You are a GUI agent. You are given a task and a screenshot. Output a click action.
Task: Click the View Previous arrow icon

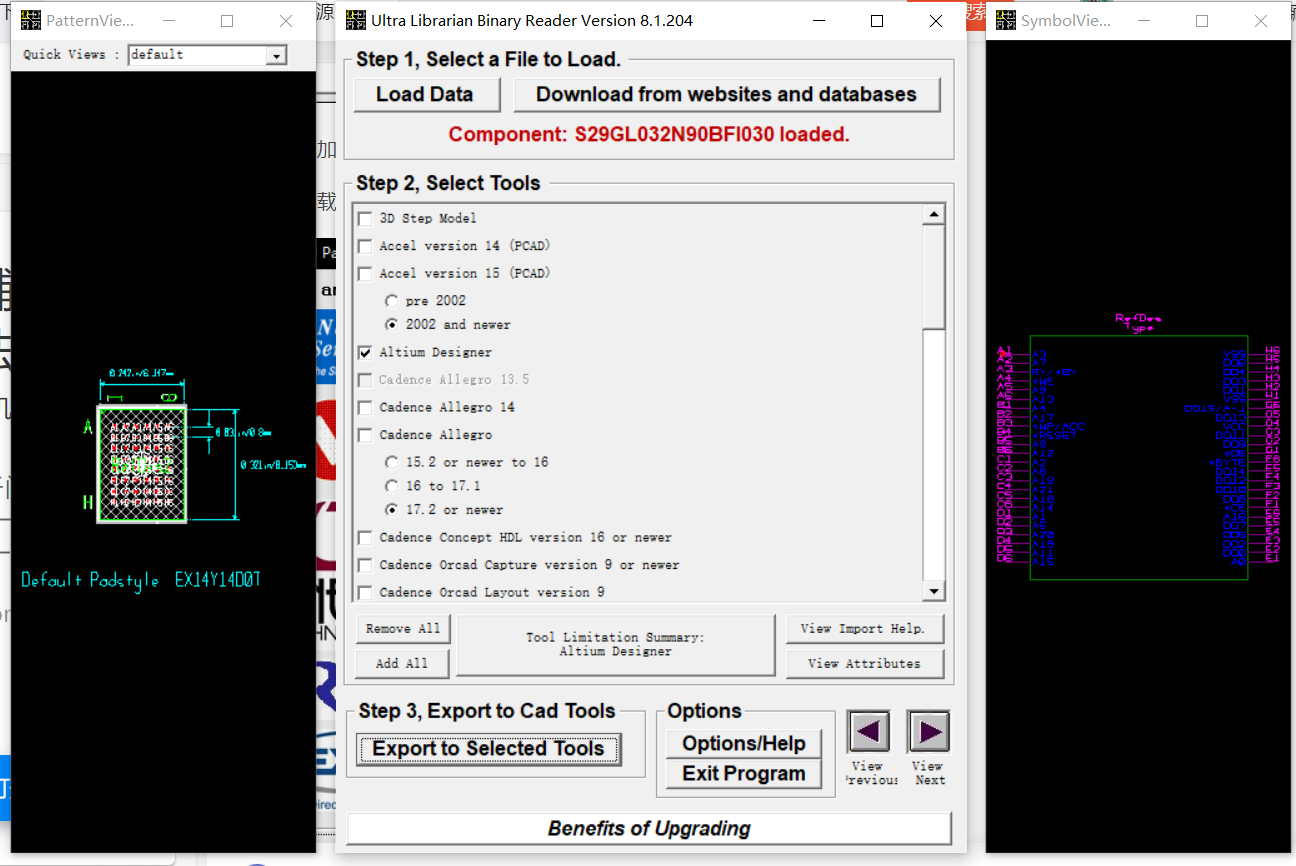tap(868, 732)
